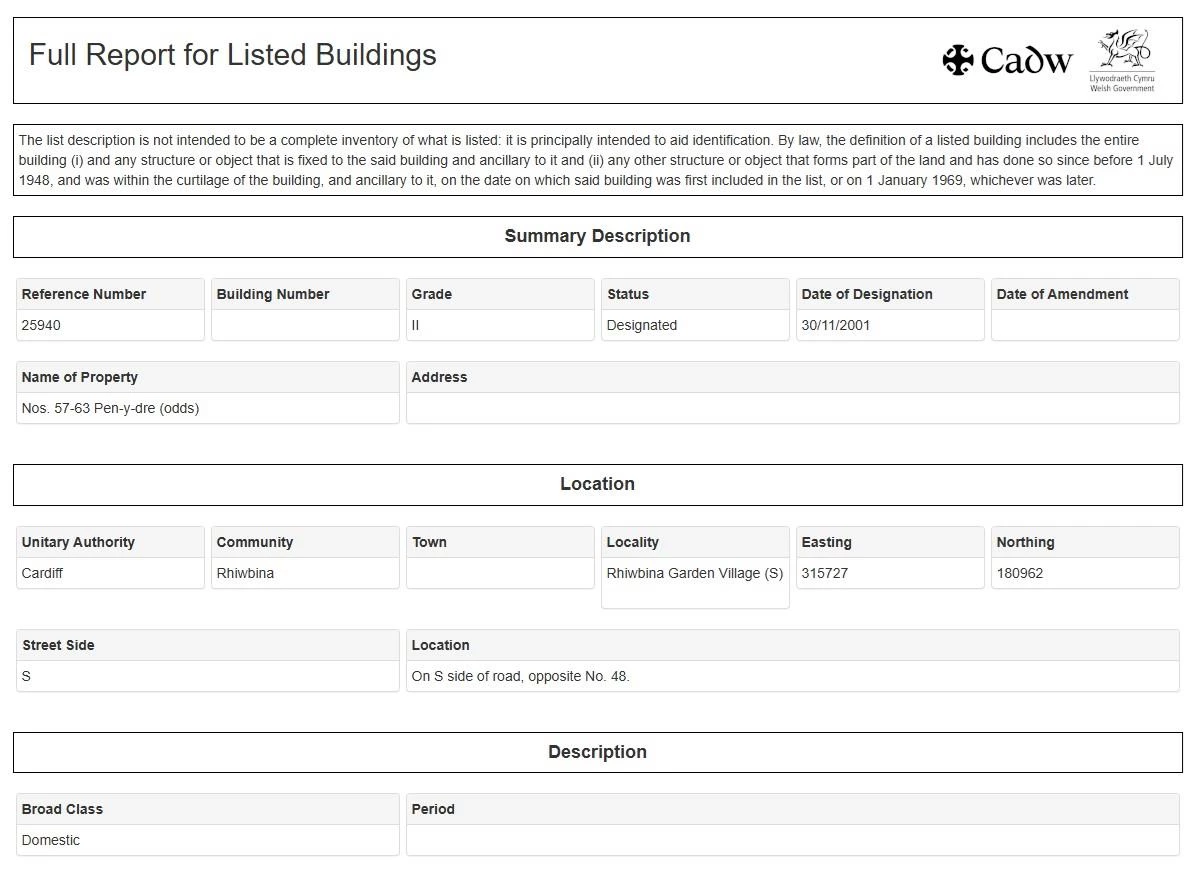Viewport: 1200px width, 869px height.
Task: Click the Description section header
Action: point(597,753)
